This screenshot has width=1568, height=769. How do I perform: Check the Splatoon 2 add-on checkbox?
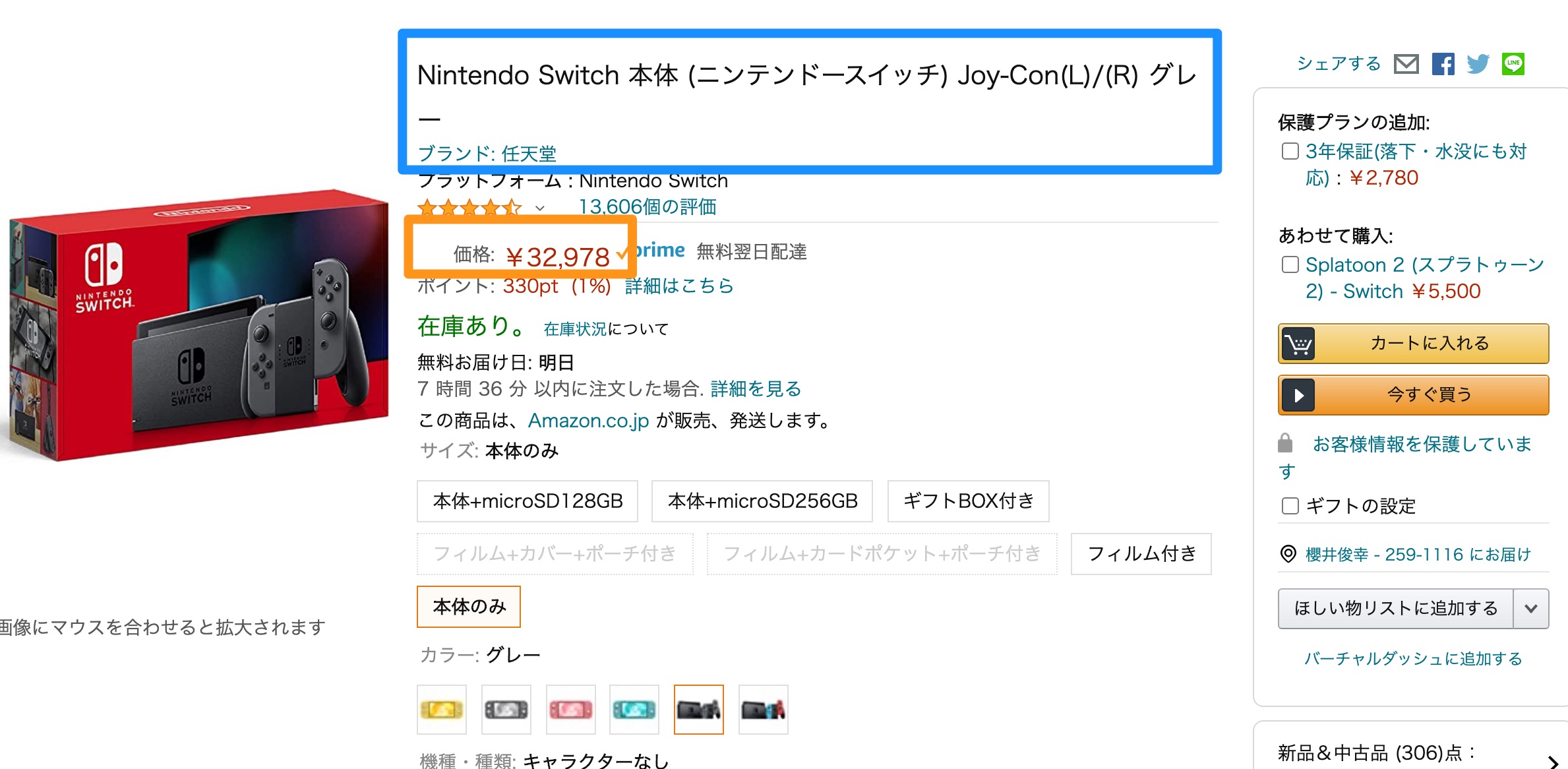coord(1290,265)
